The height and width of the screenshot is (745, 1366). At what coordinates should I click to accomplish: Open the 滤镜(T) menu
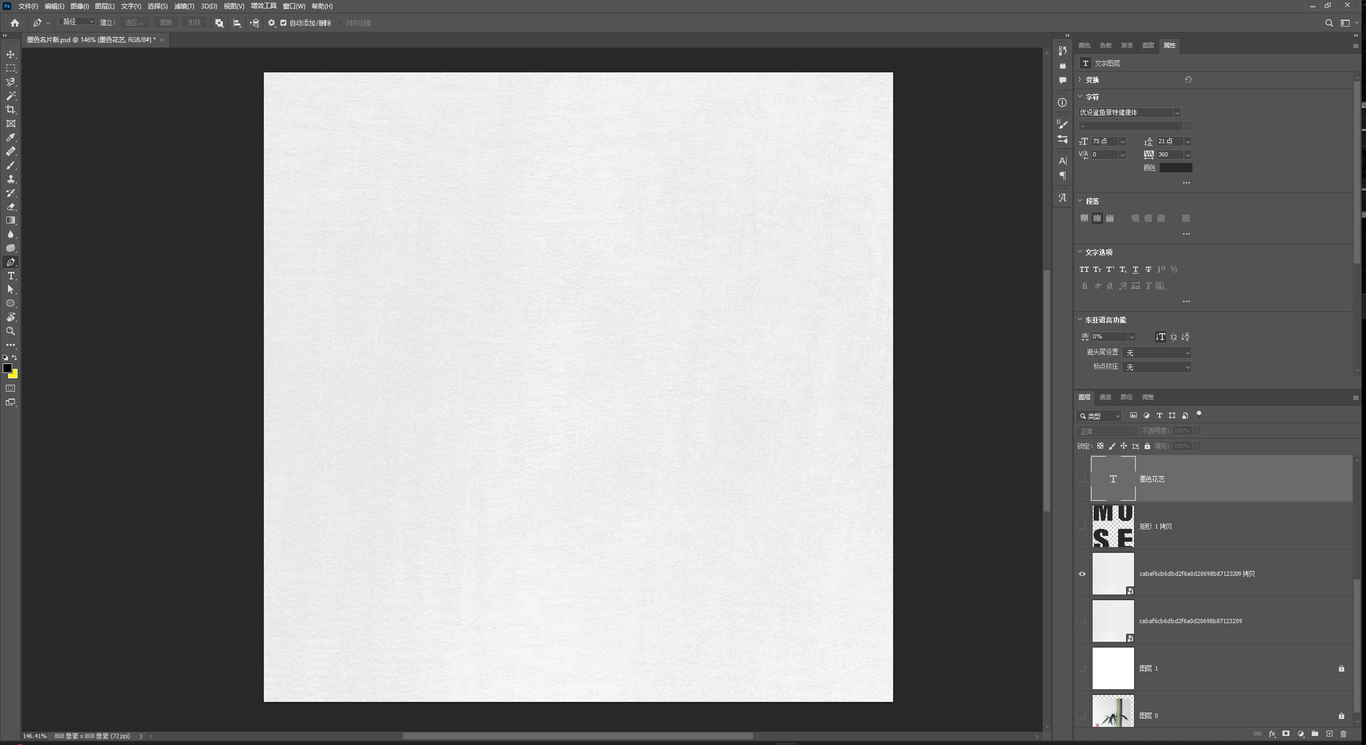pos(184,6)
